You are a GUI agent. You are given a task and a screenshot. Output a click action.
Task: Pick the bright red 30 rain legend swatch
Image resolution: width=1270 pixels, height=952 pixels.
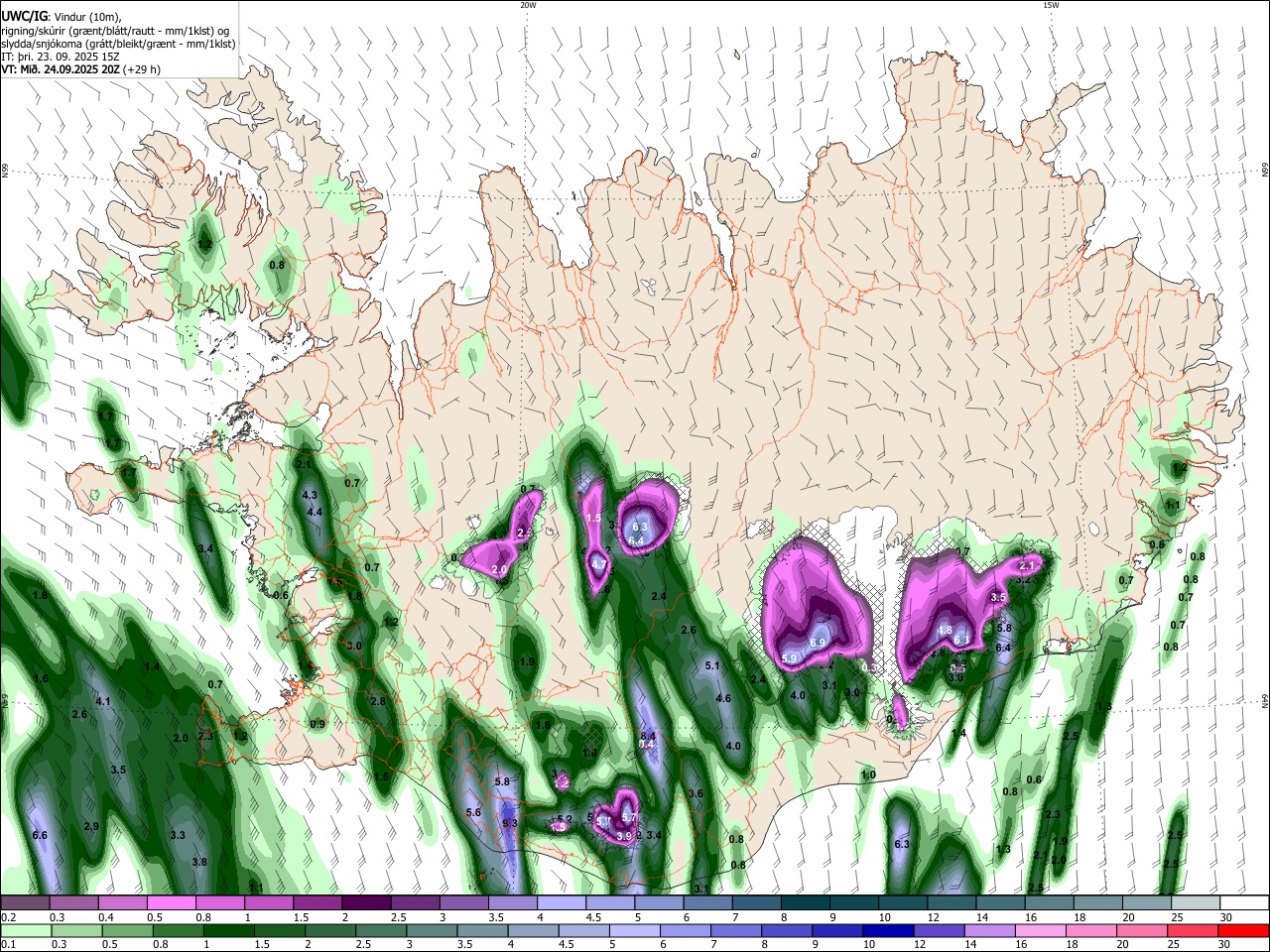[x=1243, y=930]
